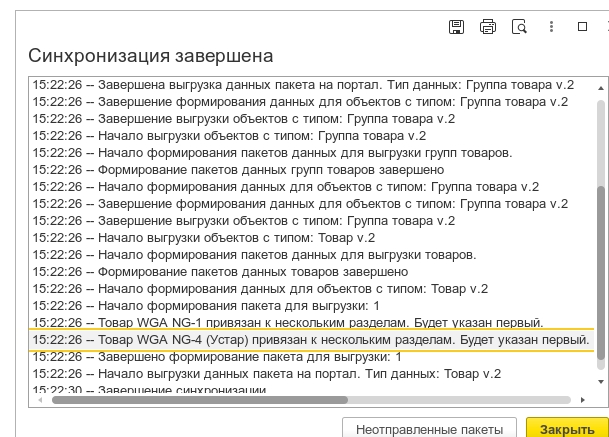The width and height of the screenshot is (609, 437).
Task: Click the printer icon to print log
Action: click(488, 27)
